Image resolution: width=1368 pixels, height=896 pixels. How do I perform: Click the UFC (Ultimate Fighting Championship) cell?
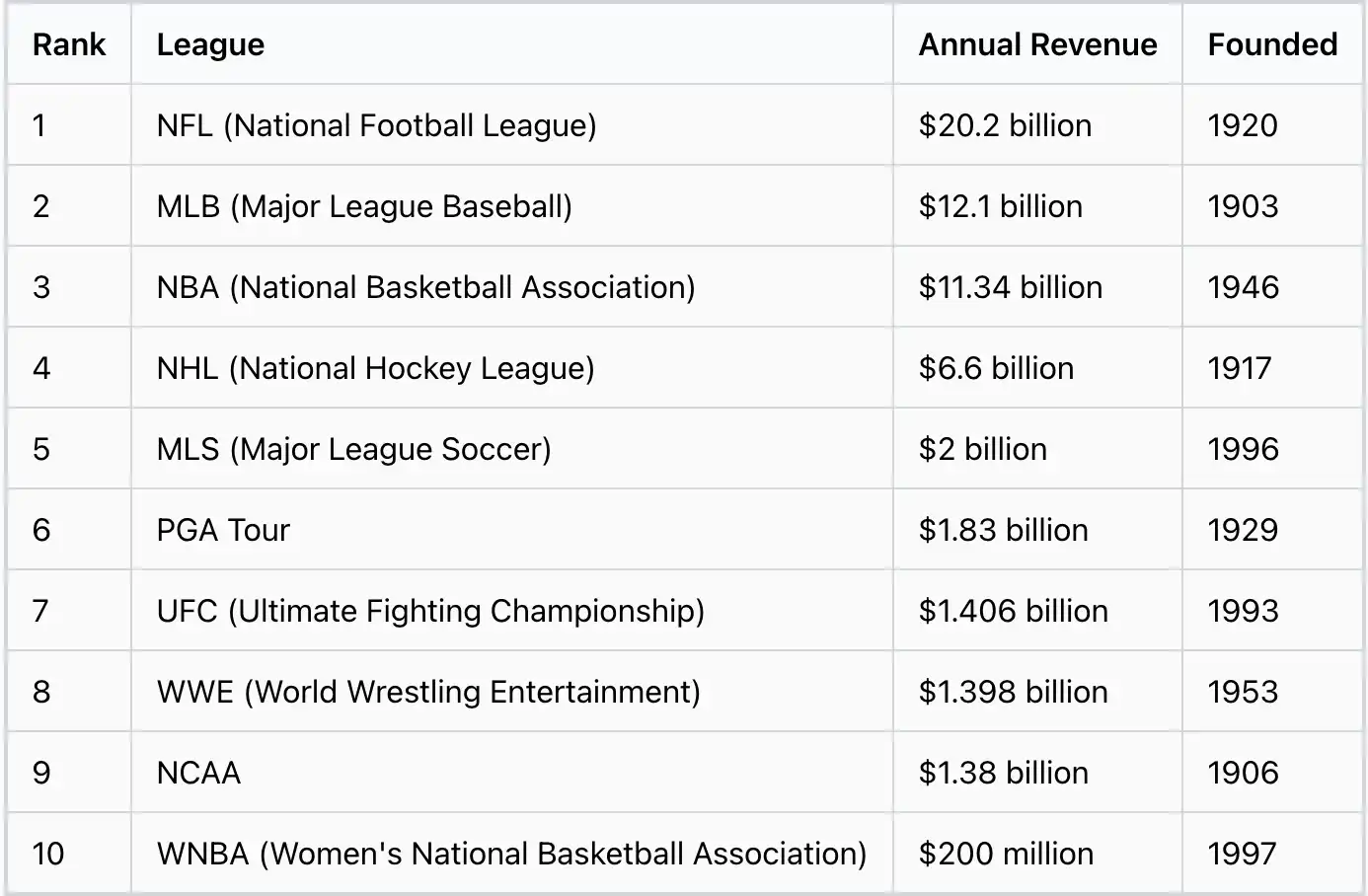tap(430, 612)
